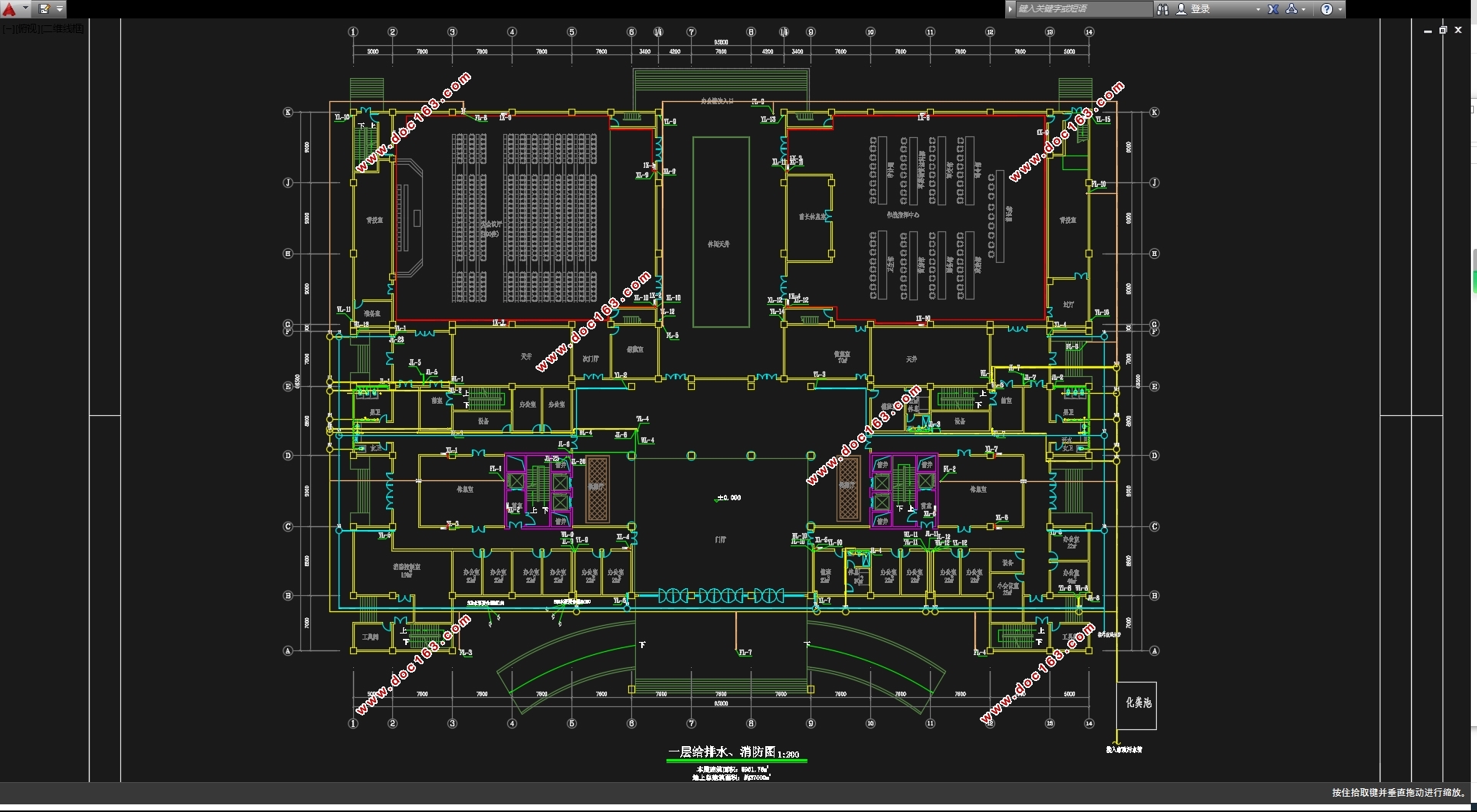Open the Help question mark icon
The image size is (1477, 812).
coord(1327,9)
